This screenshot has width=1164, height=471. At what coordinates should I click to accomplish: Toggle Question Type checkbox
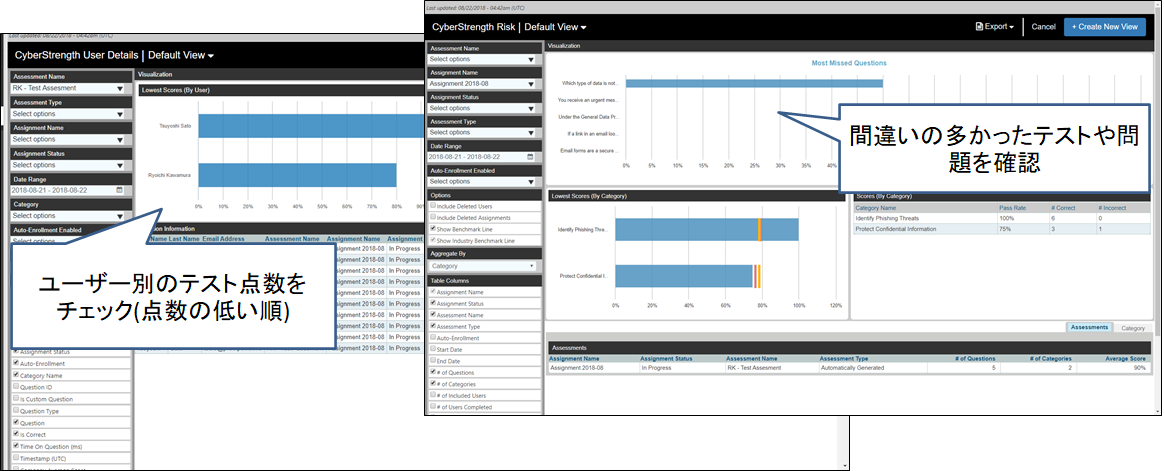click(x=16, y=411)
